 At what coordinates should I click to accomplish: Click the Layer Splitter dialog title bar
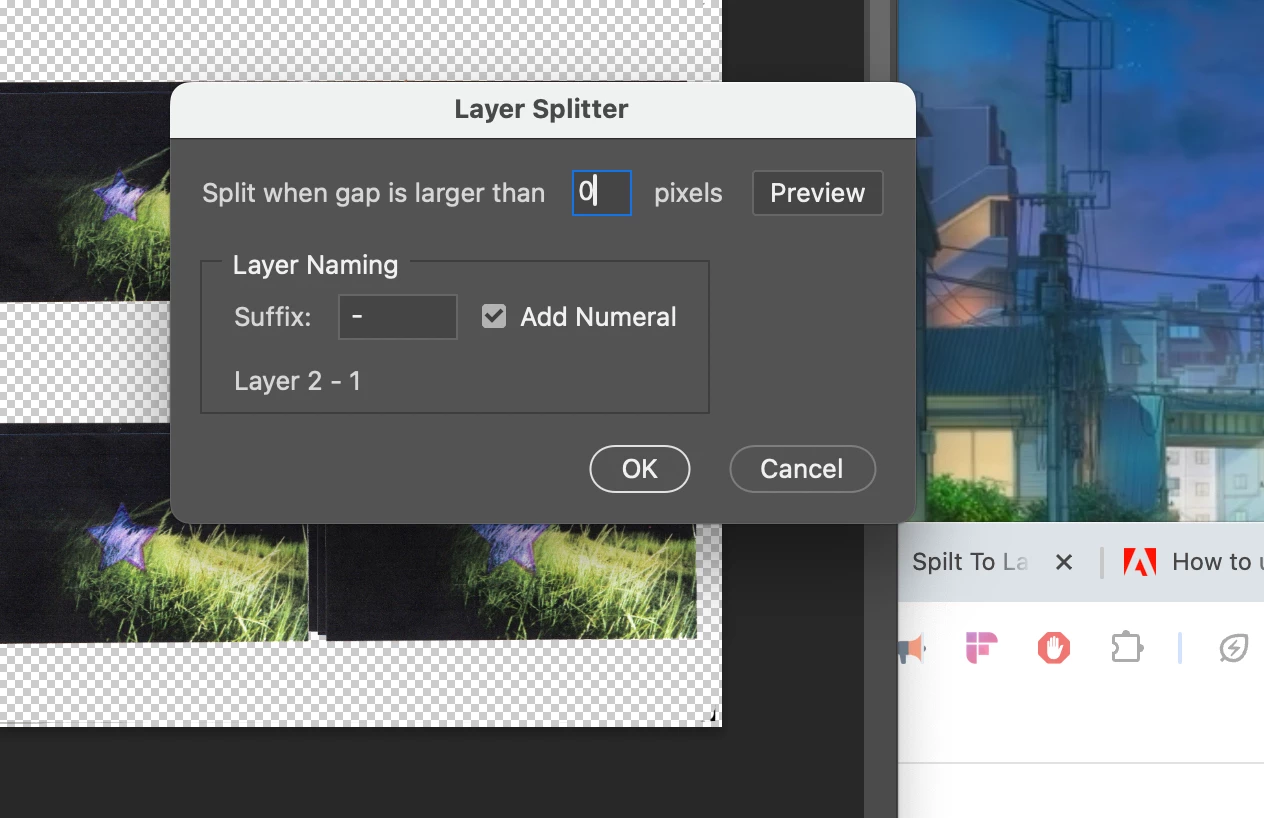(543, 109)
